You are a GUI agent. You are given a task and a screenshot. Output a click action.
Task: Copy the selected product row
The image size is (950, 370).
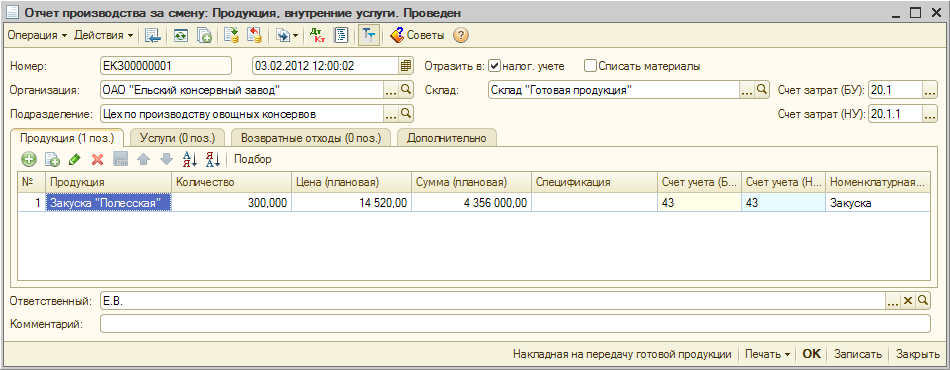click(x=53, y=160)
